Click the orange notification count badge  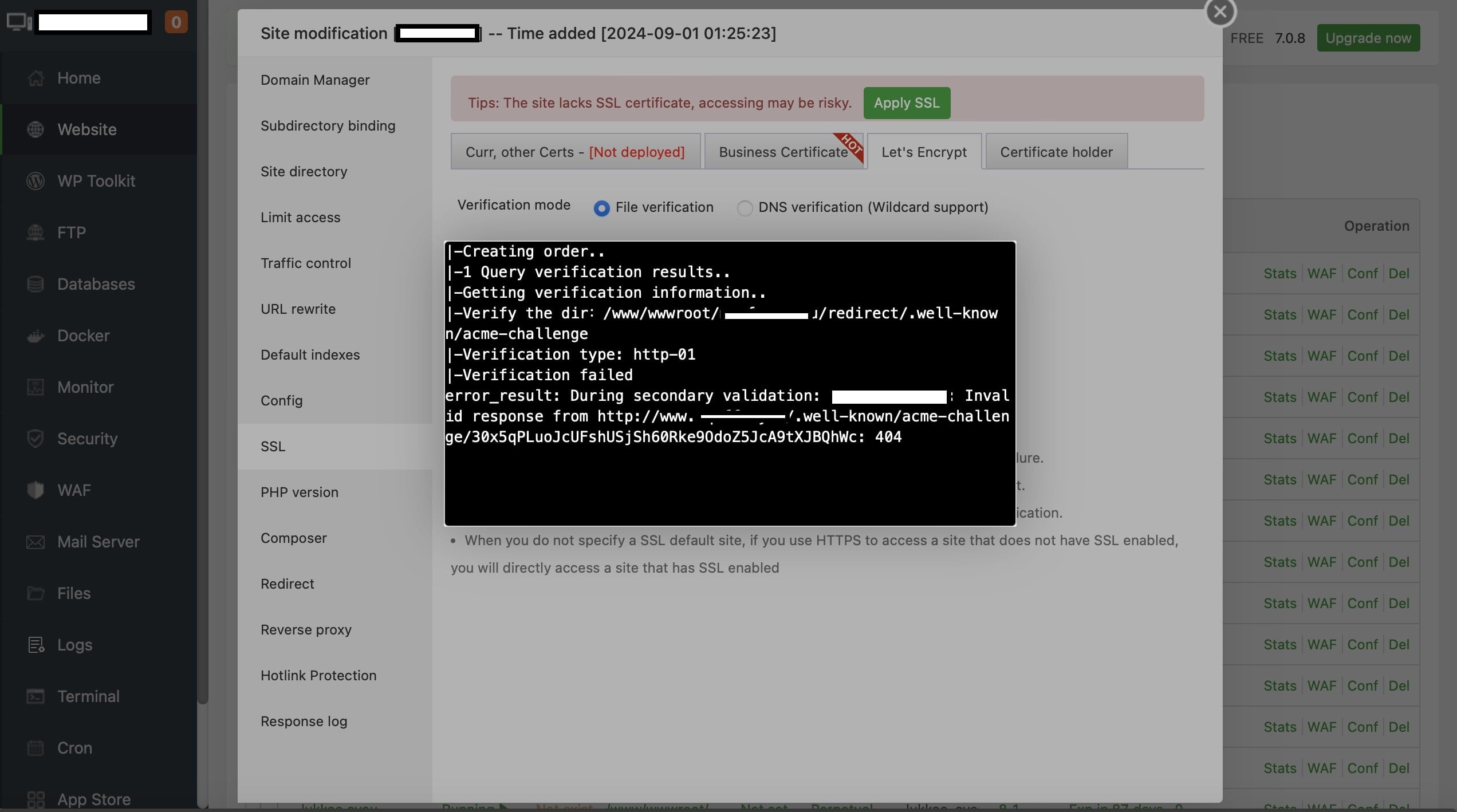tap(176, 22)
